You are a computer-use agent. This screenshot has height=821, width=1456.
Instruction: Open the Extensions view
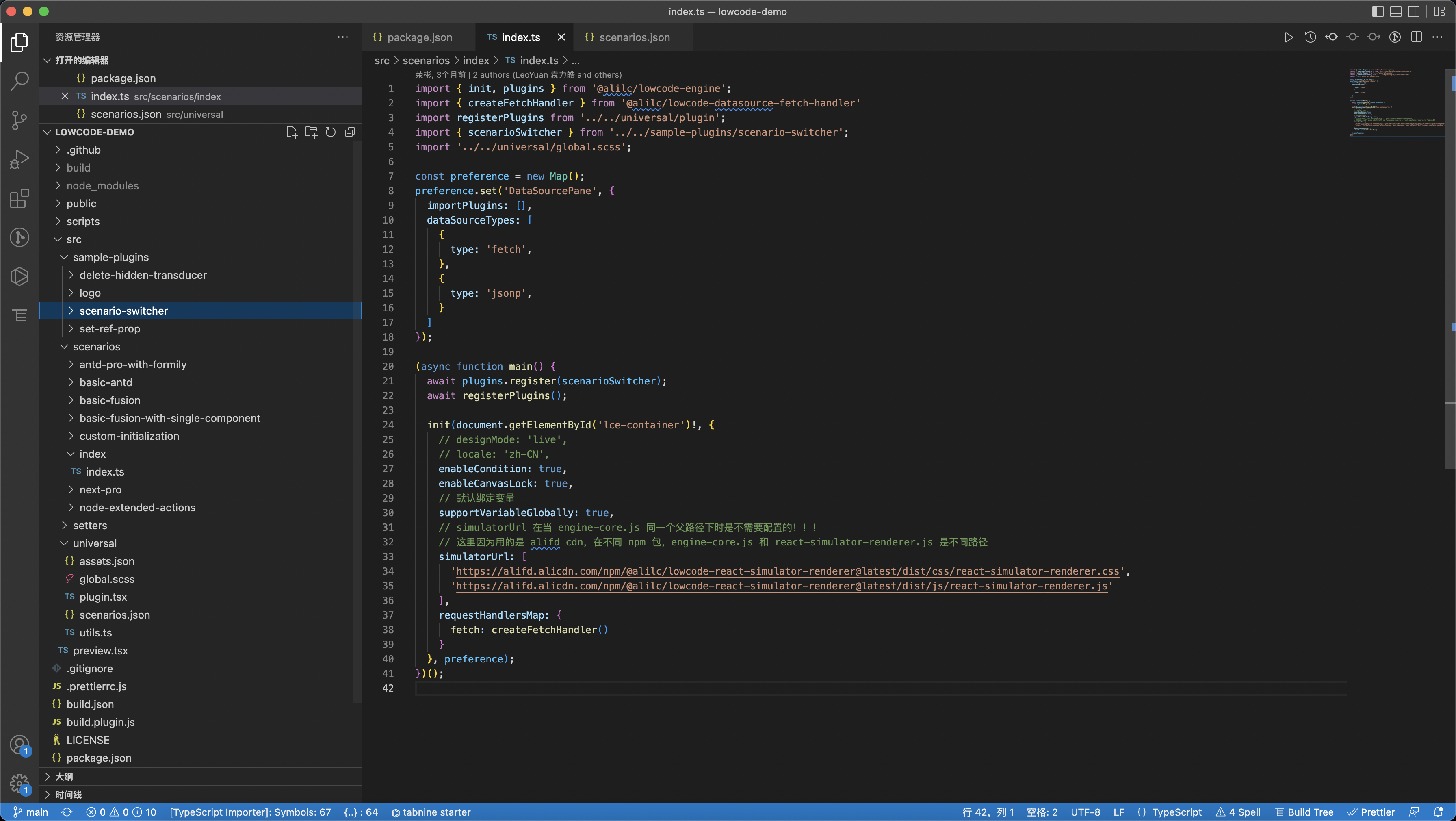[x=19, y=198]
